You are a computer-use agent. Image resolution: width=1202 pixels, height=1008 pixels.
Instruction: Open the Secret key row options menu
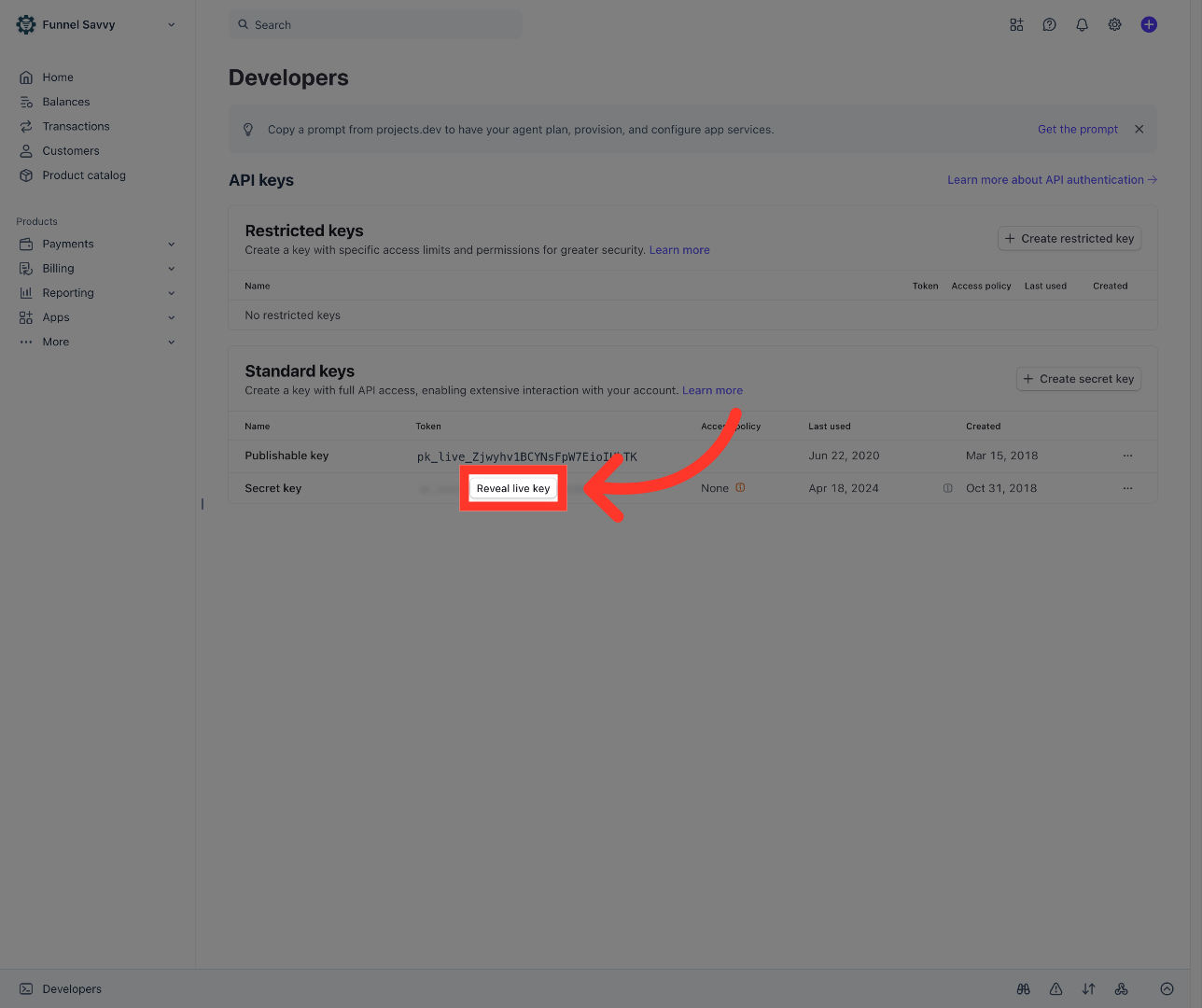[x=1127, y=488]
